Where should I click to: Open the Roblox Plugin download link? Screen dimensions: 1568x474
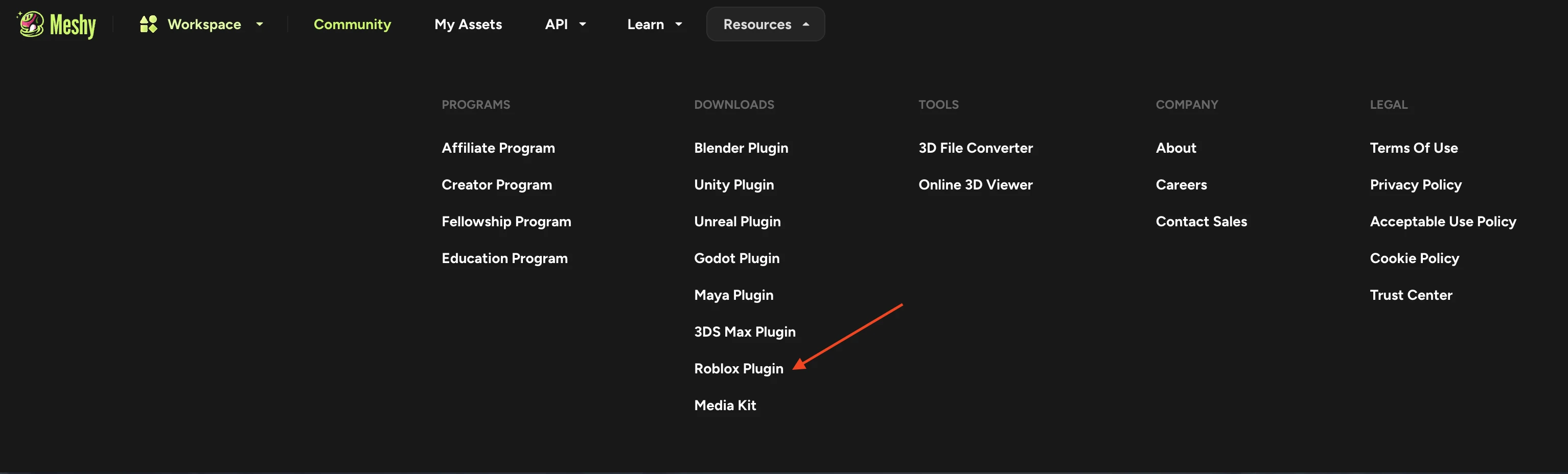pos(737,369)
